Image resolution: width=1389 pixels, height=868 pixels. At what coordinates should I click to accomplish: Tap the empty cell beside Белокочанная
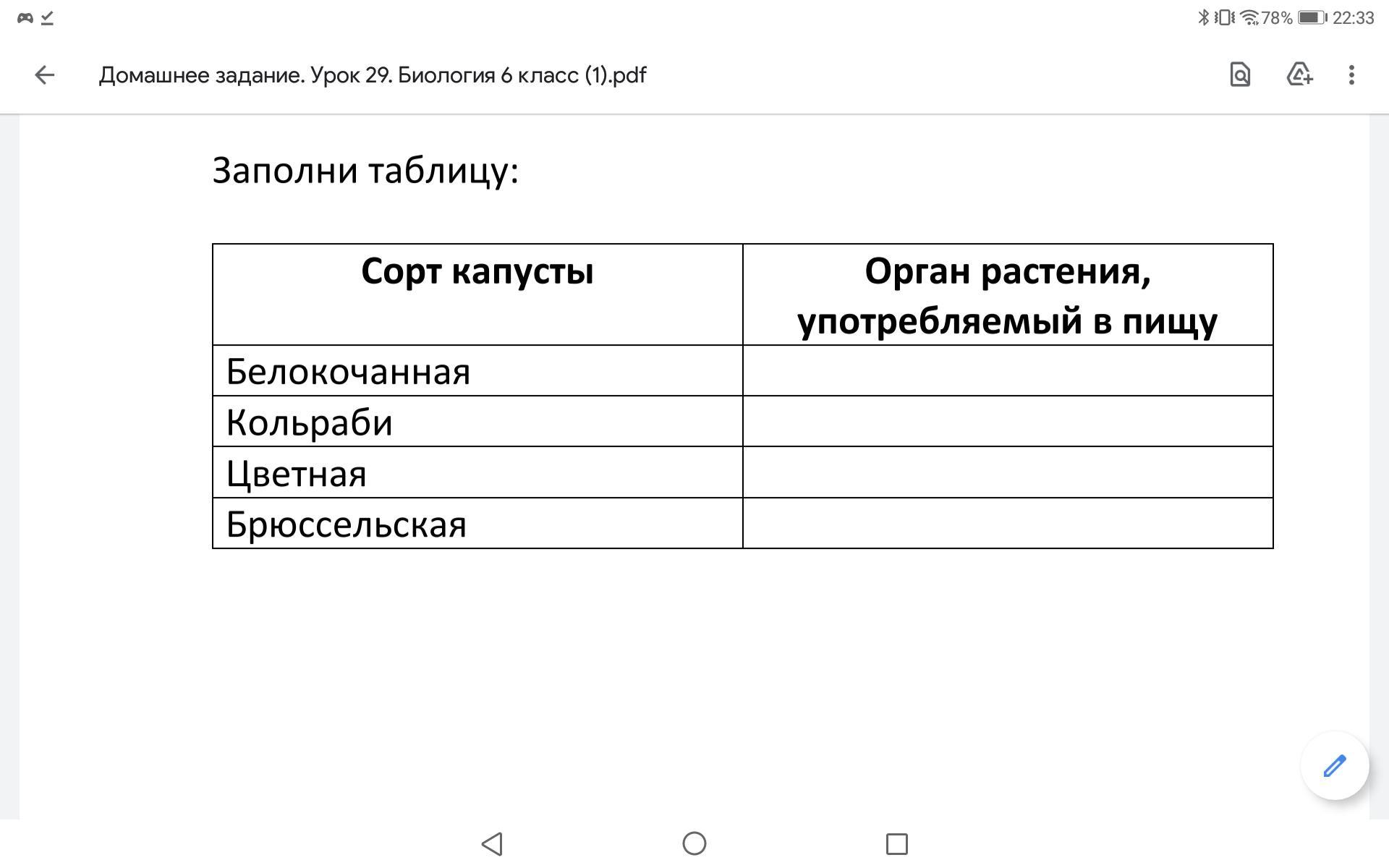(1008, 370)
